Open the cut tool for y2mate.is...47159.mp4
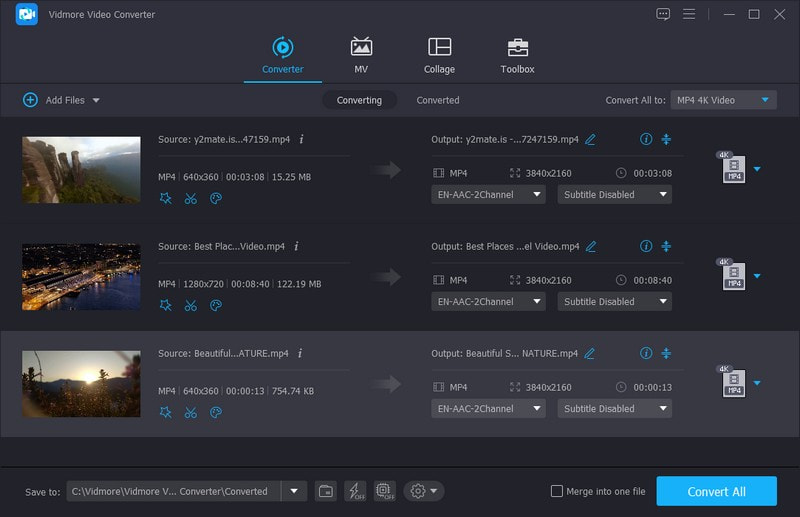 [x=191, y=198]
